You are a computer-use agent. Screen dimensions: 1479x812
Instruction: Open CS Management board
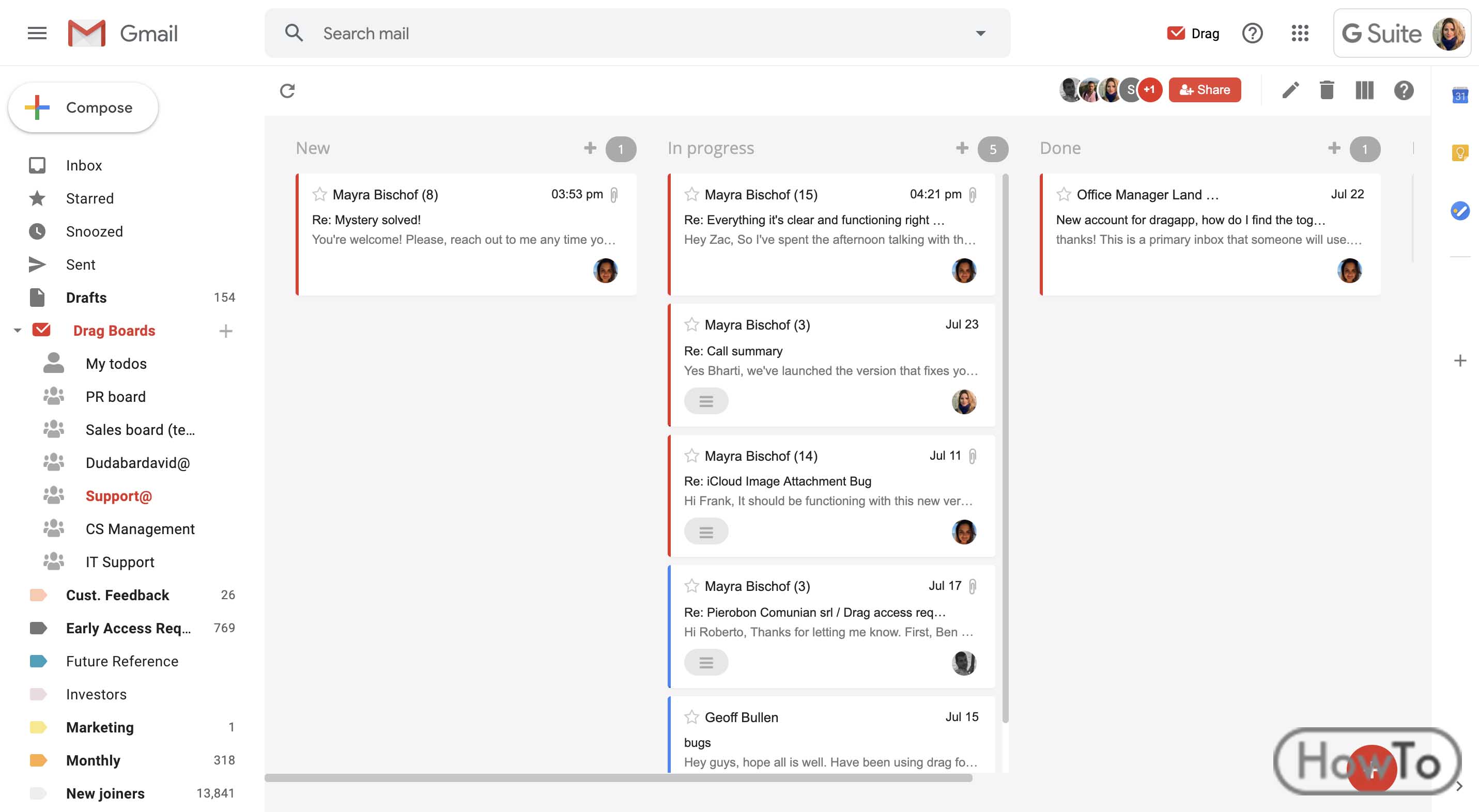(x=140, y=529)
